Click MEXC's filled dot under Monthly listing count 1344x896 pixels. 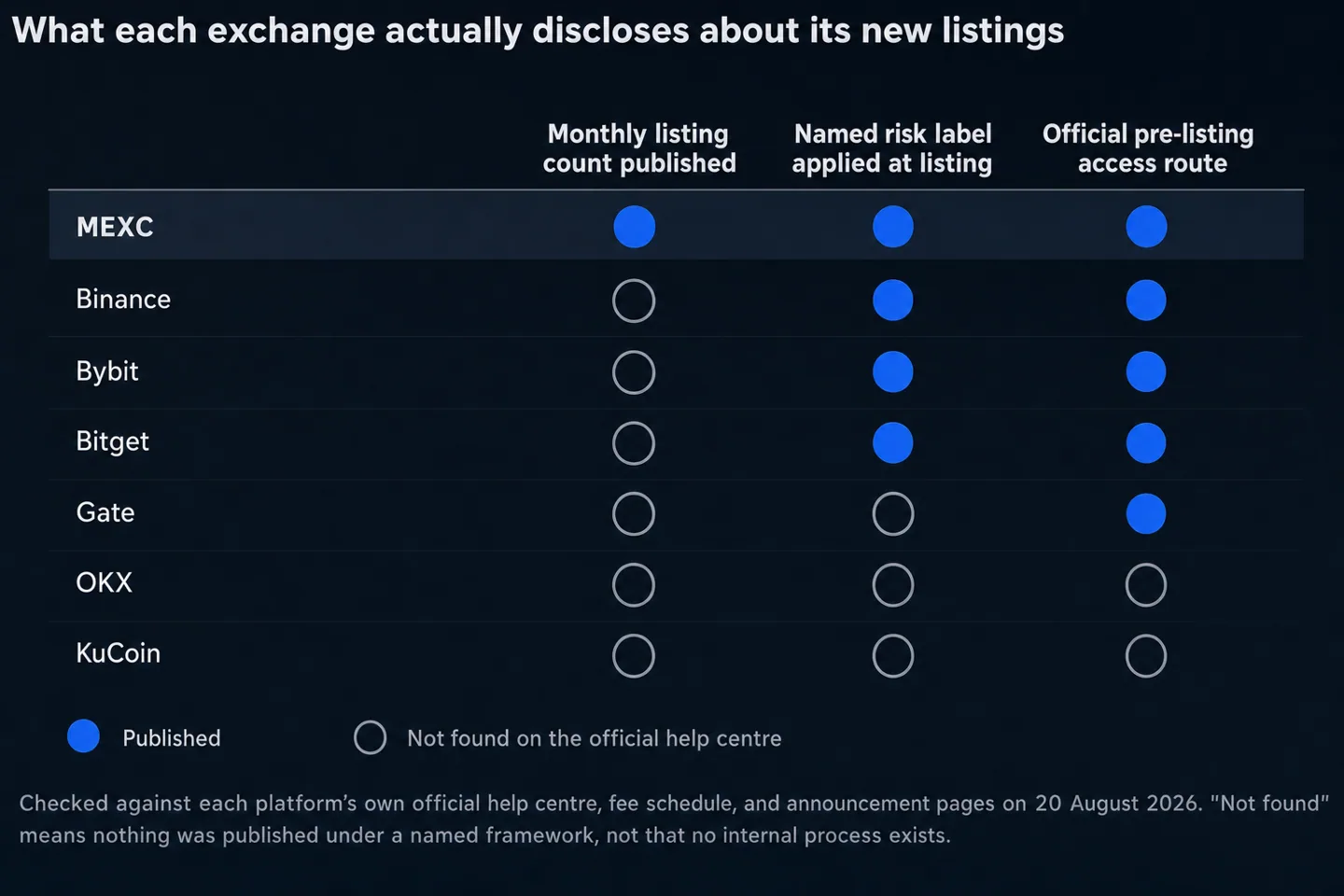click(635, 227)
